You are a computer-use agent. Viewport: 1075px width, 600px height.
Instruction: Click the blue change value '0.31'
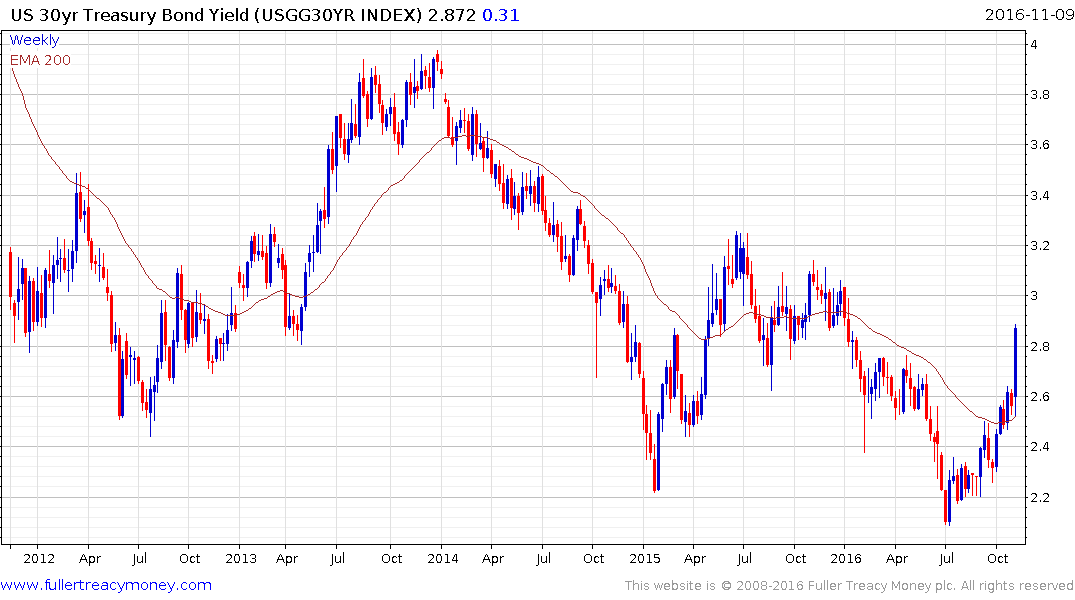(x=500, y=15)
